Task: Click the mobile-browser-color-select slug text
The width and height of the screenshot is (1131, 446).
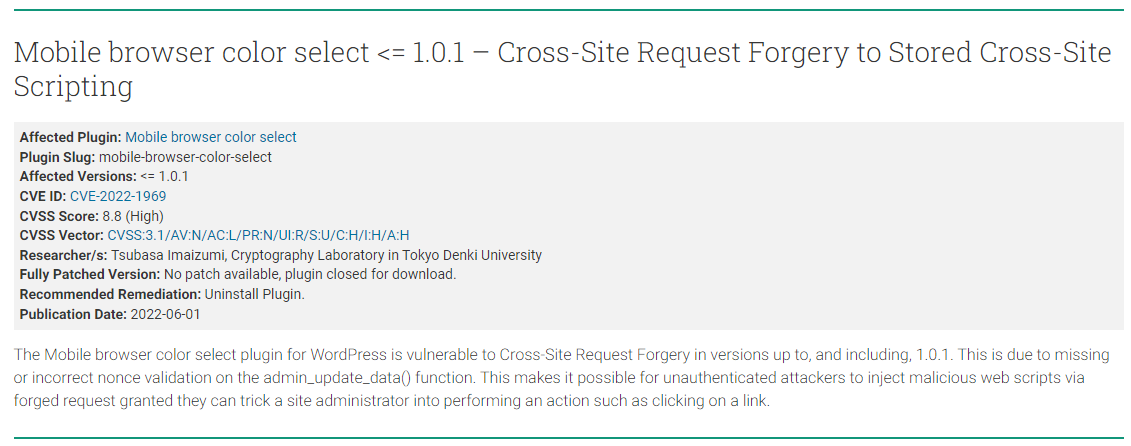Action: click(x=185, y=157)
